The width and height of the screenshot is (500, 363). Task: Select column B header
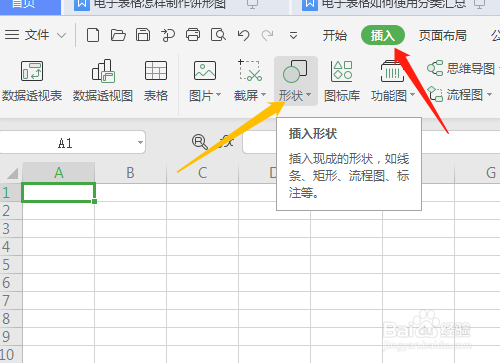click(130, 173)
